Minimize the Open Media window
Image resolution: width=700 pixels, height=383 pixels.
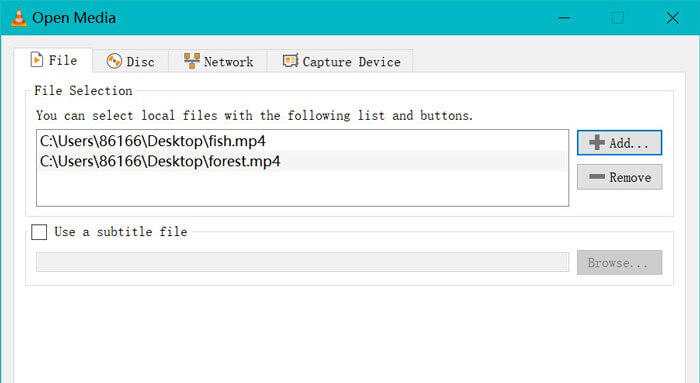(x=564, y=18)
